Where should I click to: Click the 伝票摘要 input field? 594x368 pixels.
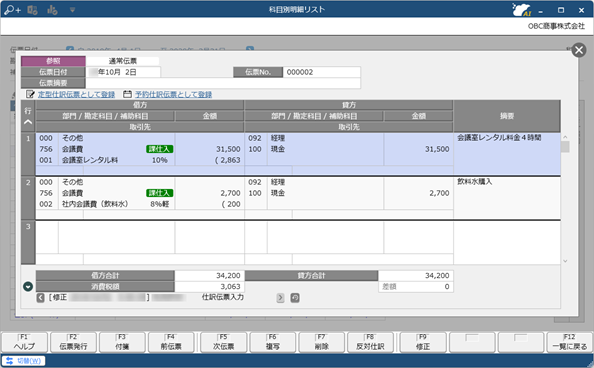223,83
